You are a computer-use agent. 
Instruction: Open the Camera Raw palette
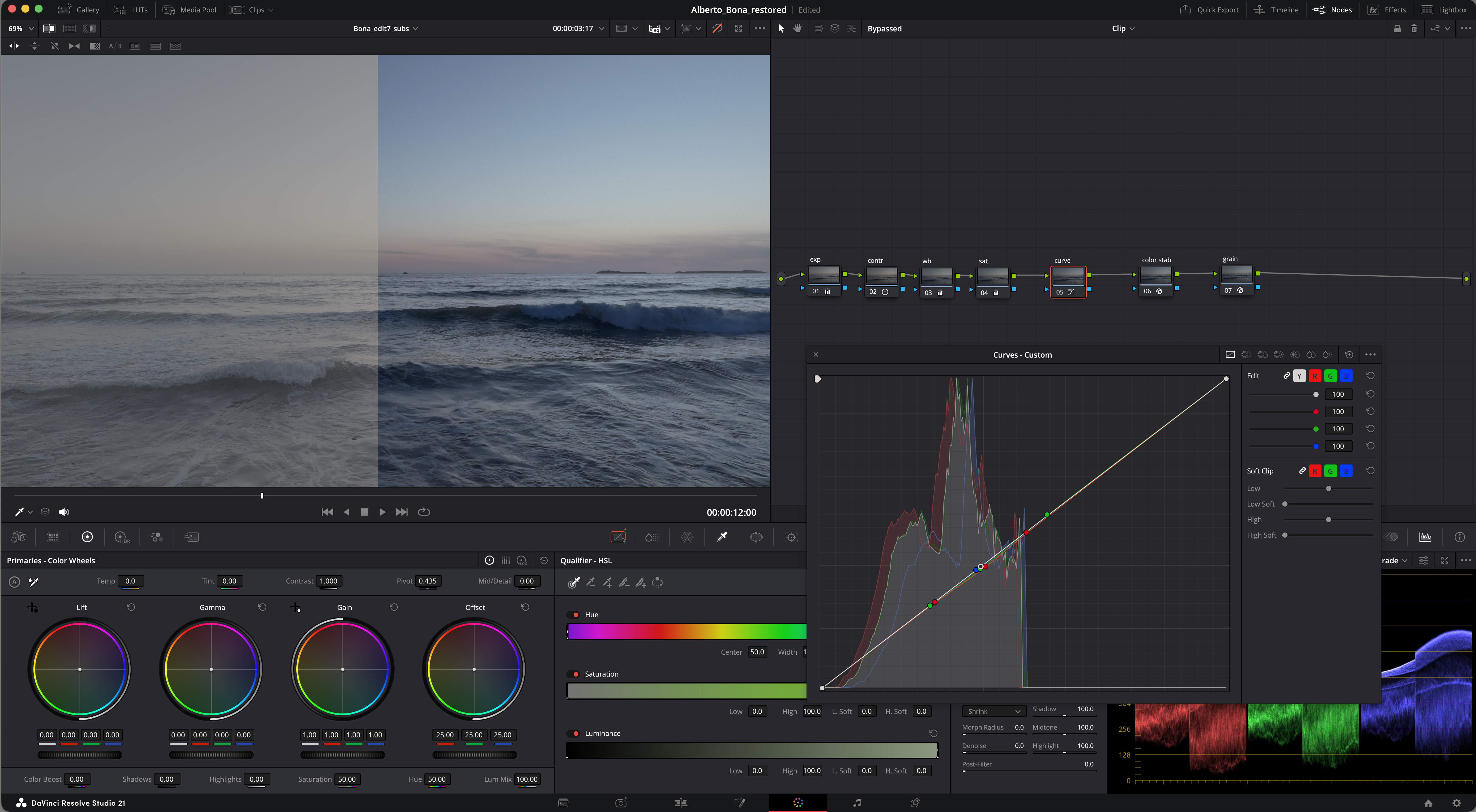19,537
